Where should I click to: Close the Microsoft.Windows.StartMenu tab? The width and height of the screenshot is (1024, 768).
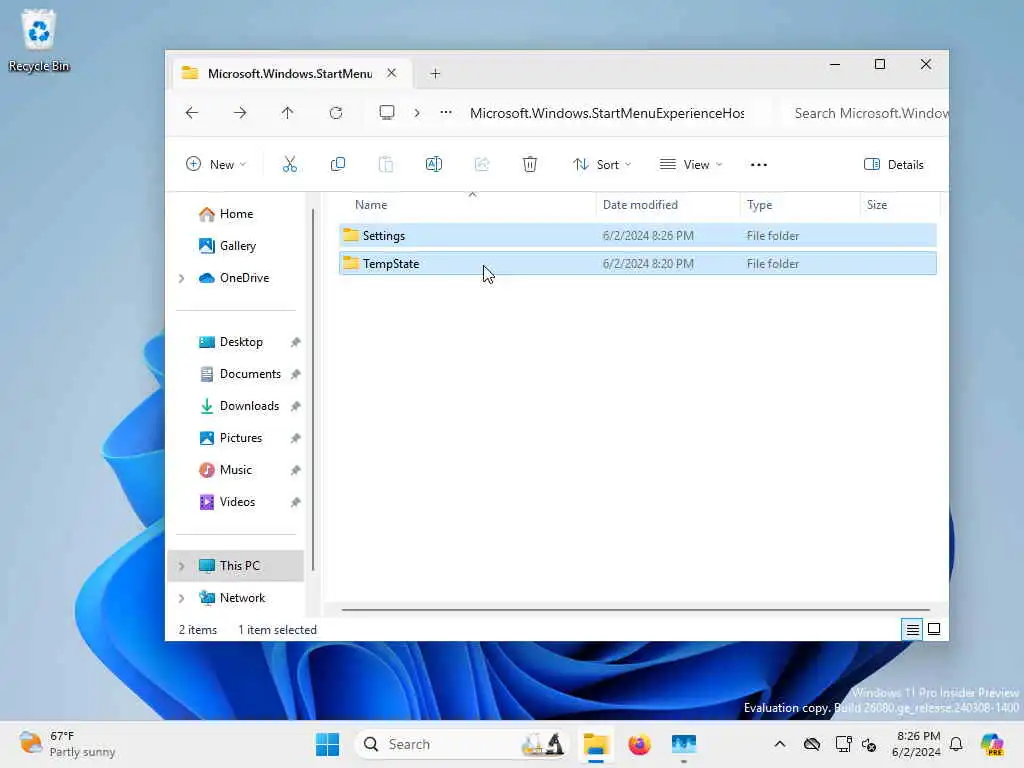pyautogui.click(x=391, y=73)
